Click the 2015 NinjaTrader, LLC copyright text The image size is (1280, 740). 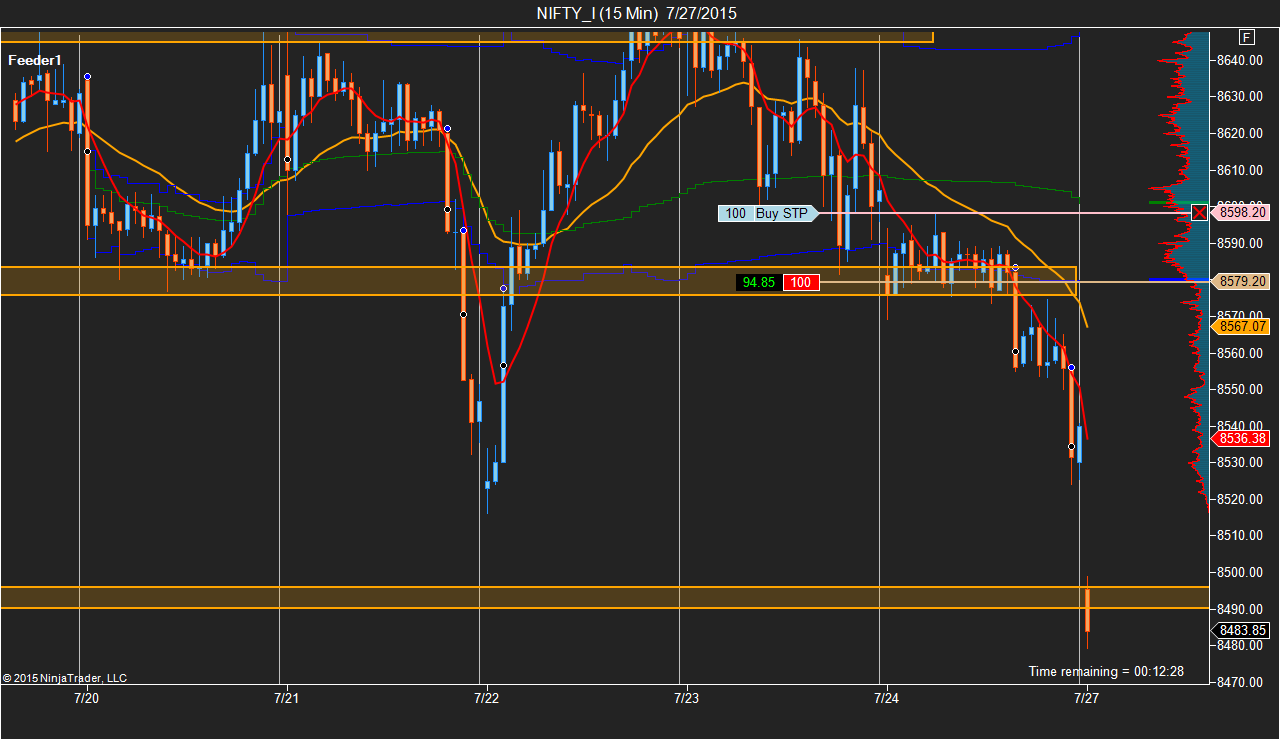point(64,678)
